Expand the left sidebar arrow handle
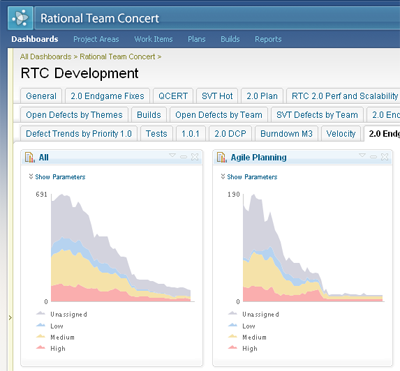Viewport: 400px width, 371px height. click(x=10, y=317)
